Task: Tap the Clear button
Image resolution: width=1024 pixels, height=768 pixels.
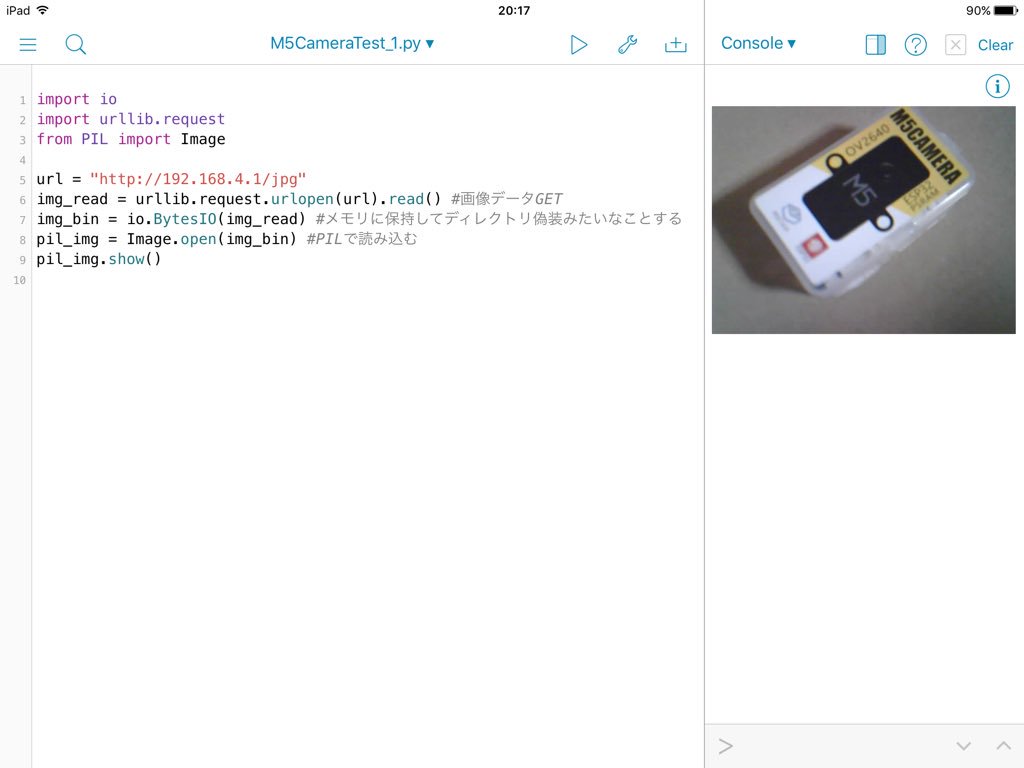Action: 995,45
